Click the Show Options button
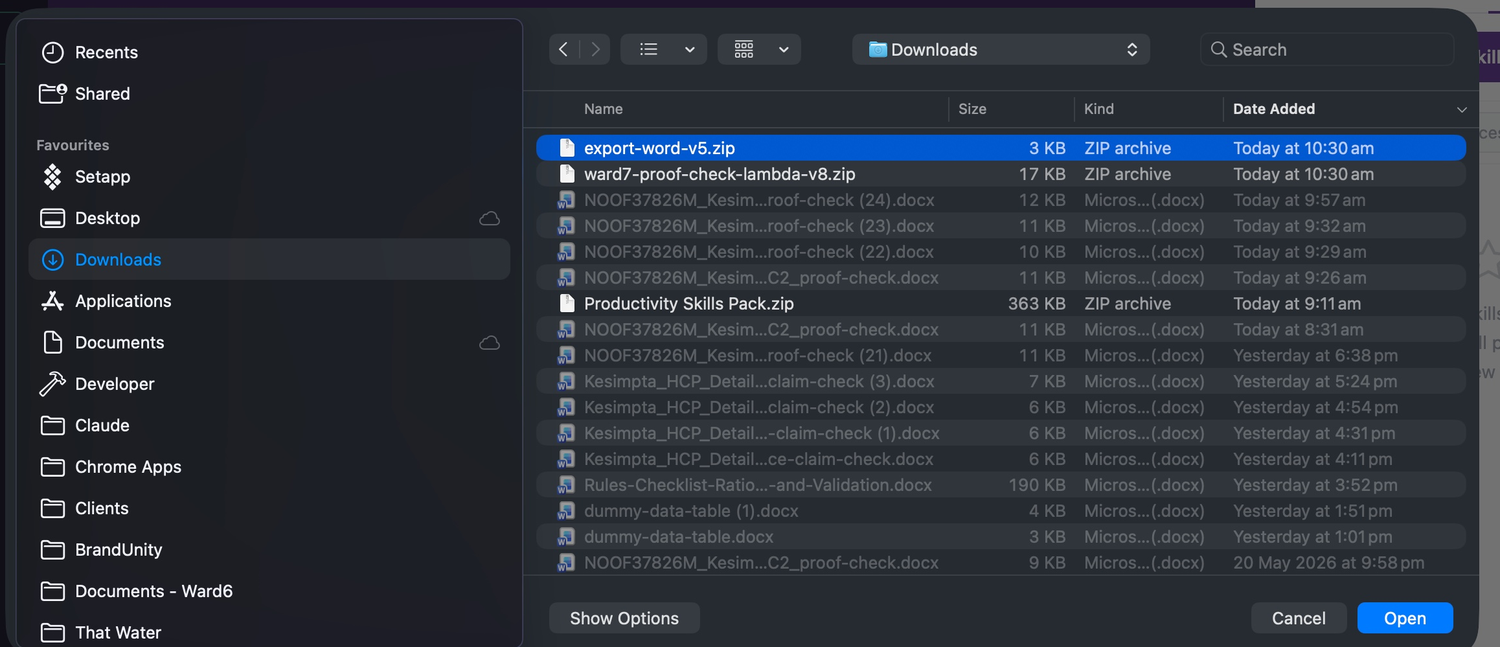This screenshot has height=647, width=1500. click(x=624, y=618)
